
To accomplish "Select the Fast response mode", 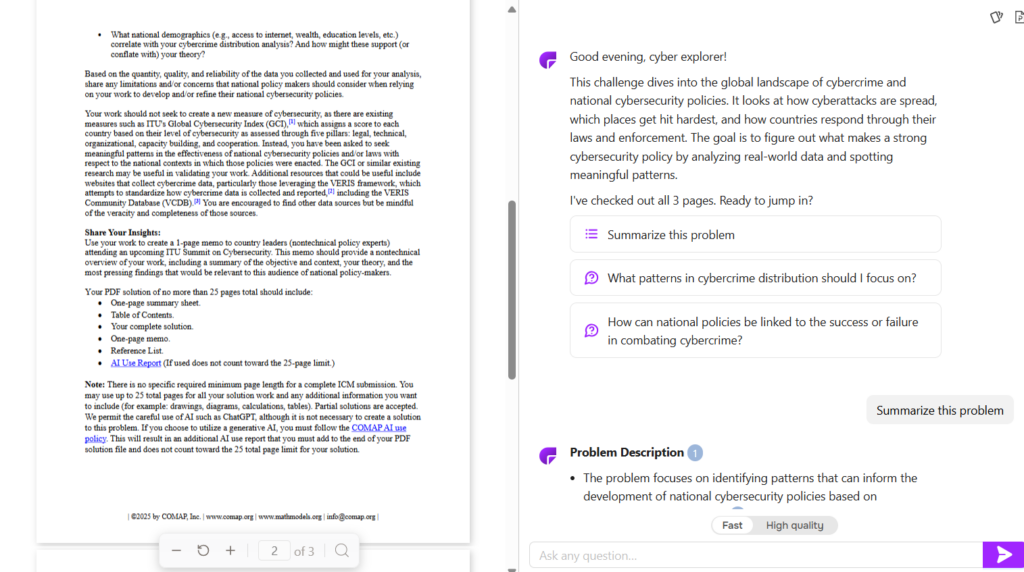I will coord(732,525).
